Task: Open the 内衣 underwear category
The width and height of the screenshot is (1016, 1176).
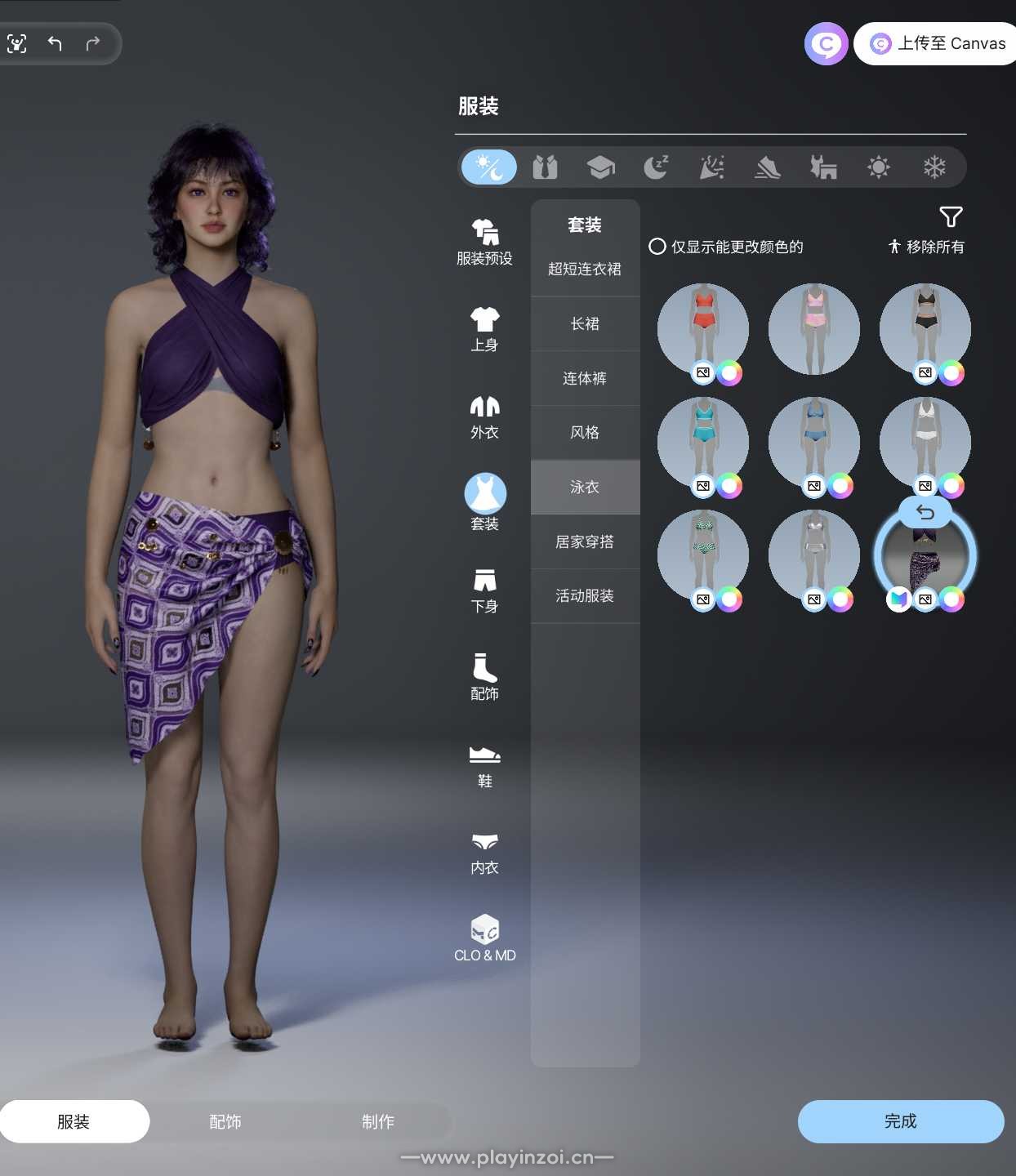Action: coord(484,853)
